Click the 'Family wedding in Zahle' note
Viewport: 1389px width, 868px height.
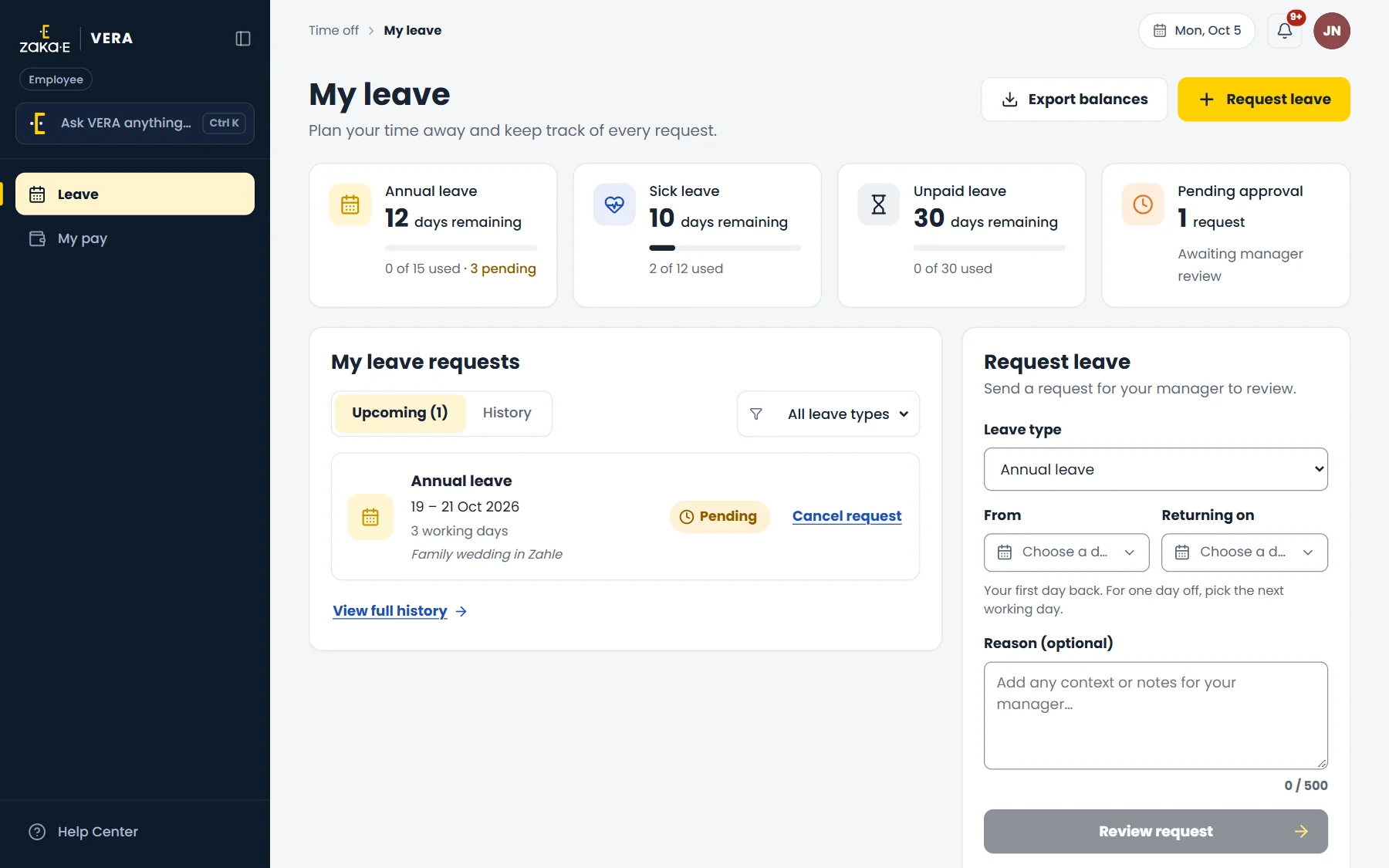tap(487, 554)
